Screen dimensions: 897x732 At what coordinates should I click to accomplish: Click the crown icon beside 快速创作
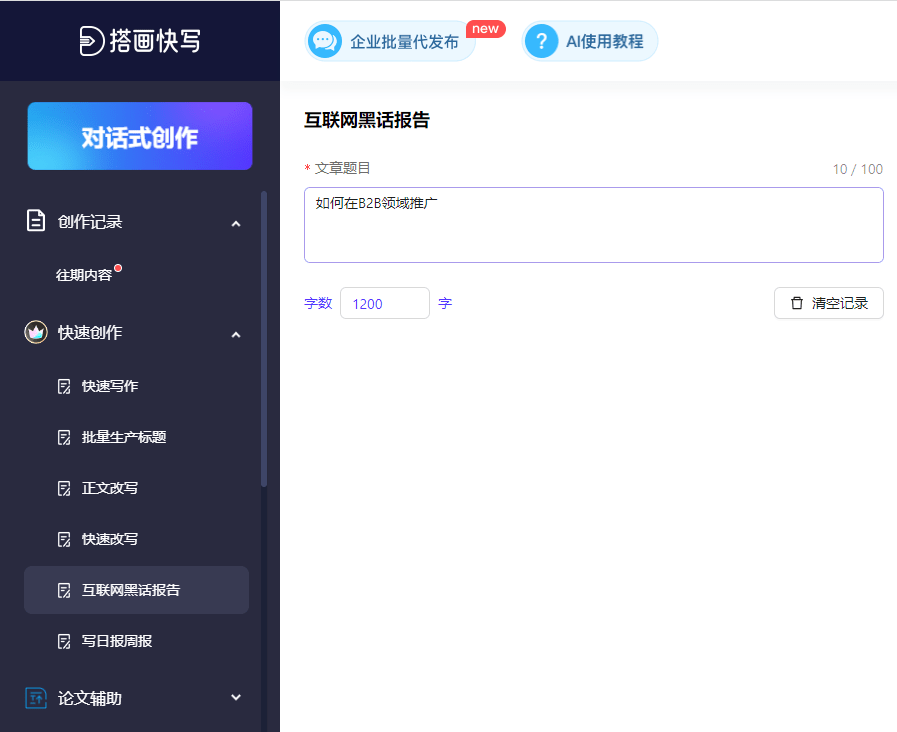35,332
